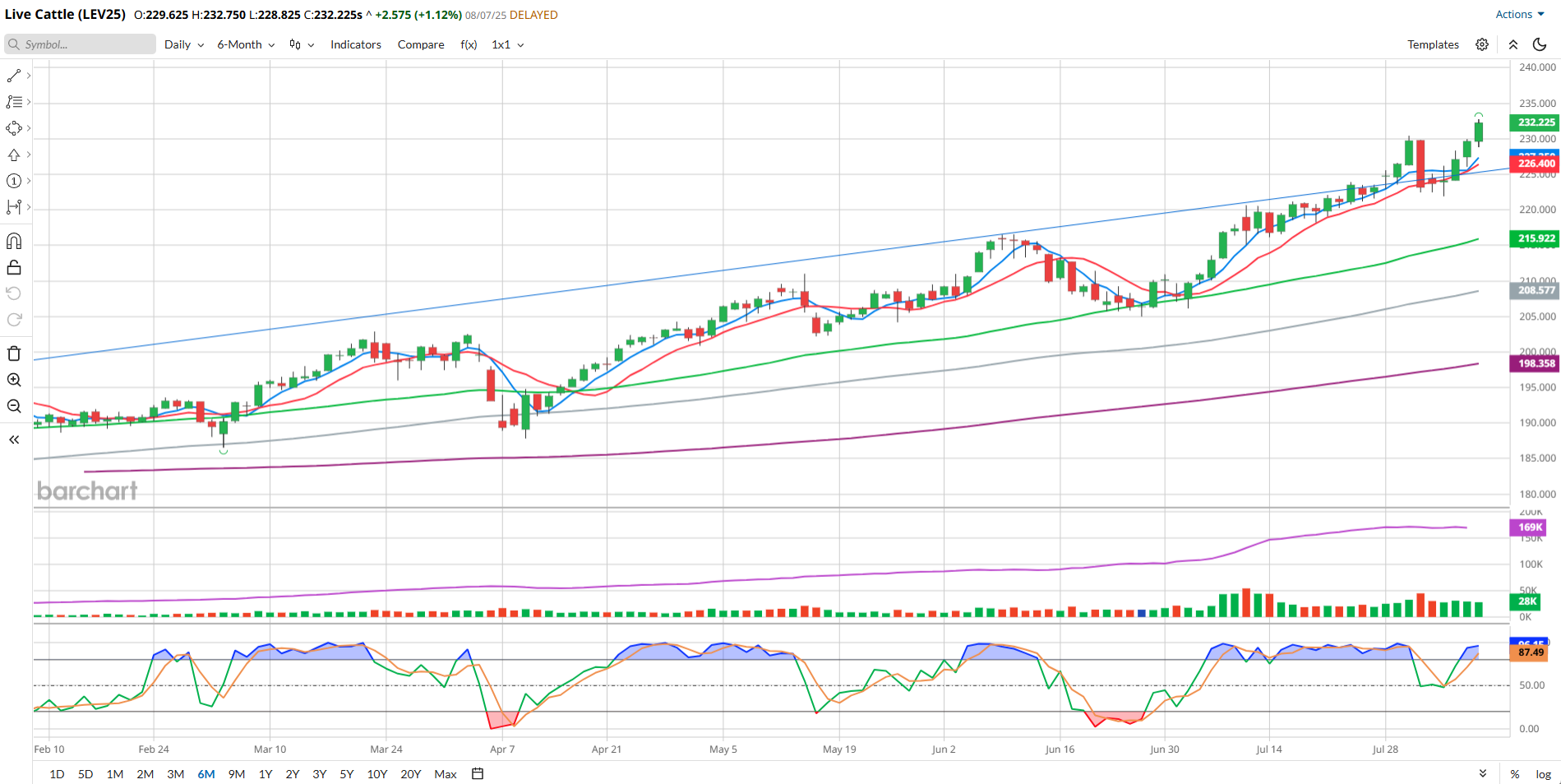Collapse the toolbar with double-chevron up icon

[x=1513, y=44]
